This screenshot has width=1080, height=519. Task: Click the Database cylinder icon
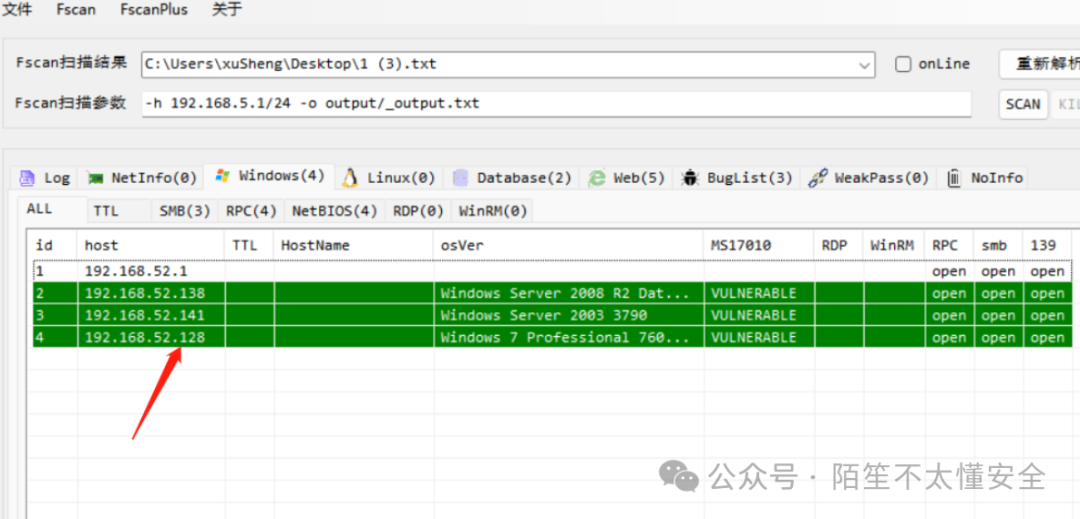point(460,178)
